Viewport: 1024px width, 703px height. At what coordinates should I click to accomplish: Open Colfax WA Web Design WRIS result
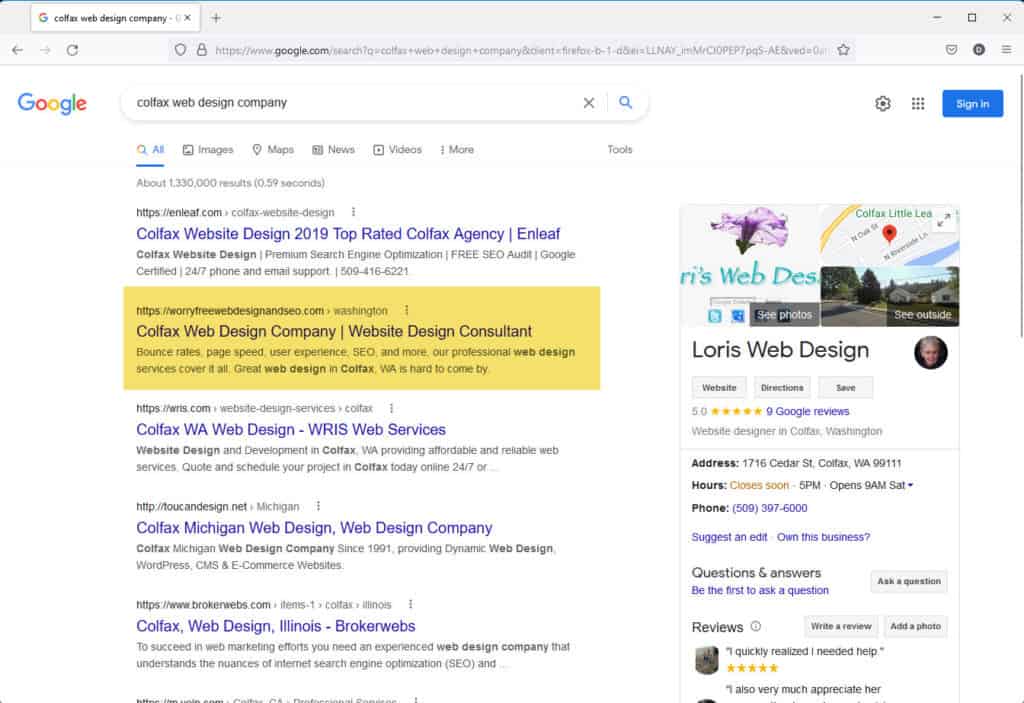[291, 429]
